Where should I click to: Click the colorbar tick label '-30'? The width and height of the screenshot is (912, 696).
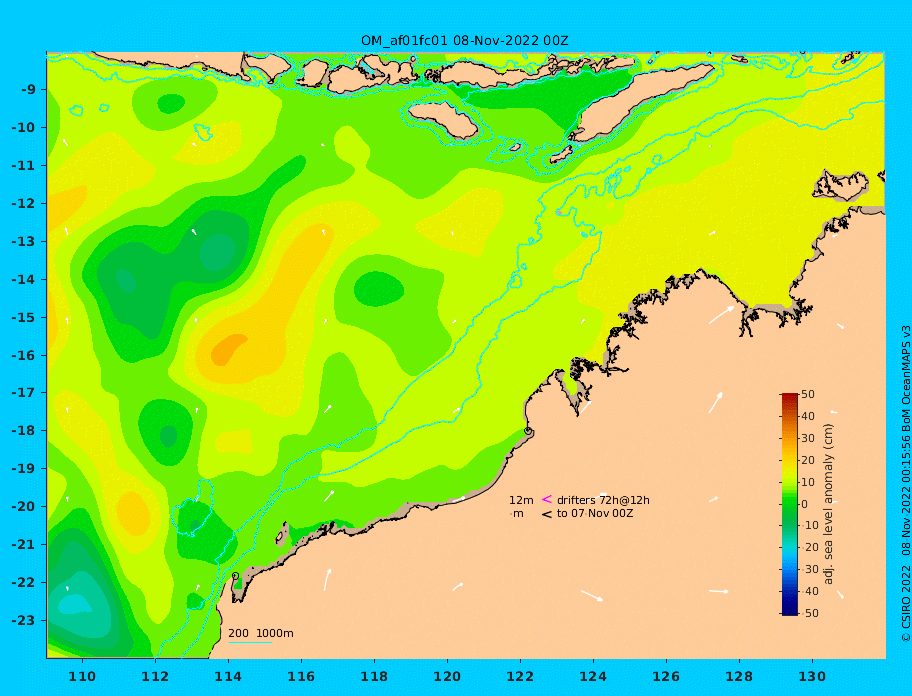(810, 569)
